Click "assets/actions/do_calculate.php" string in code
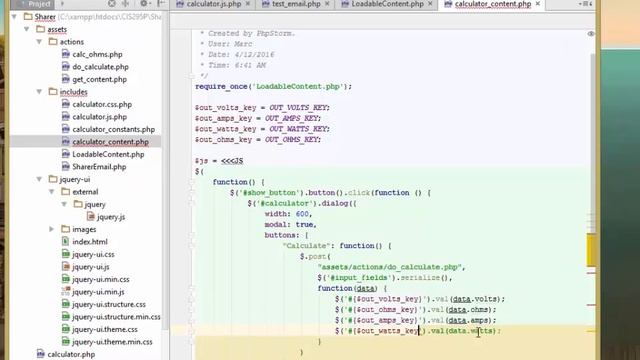The width and height of the screenshot is (640, 360). (x=389, y=267)
